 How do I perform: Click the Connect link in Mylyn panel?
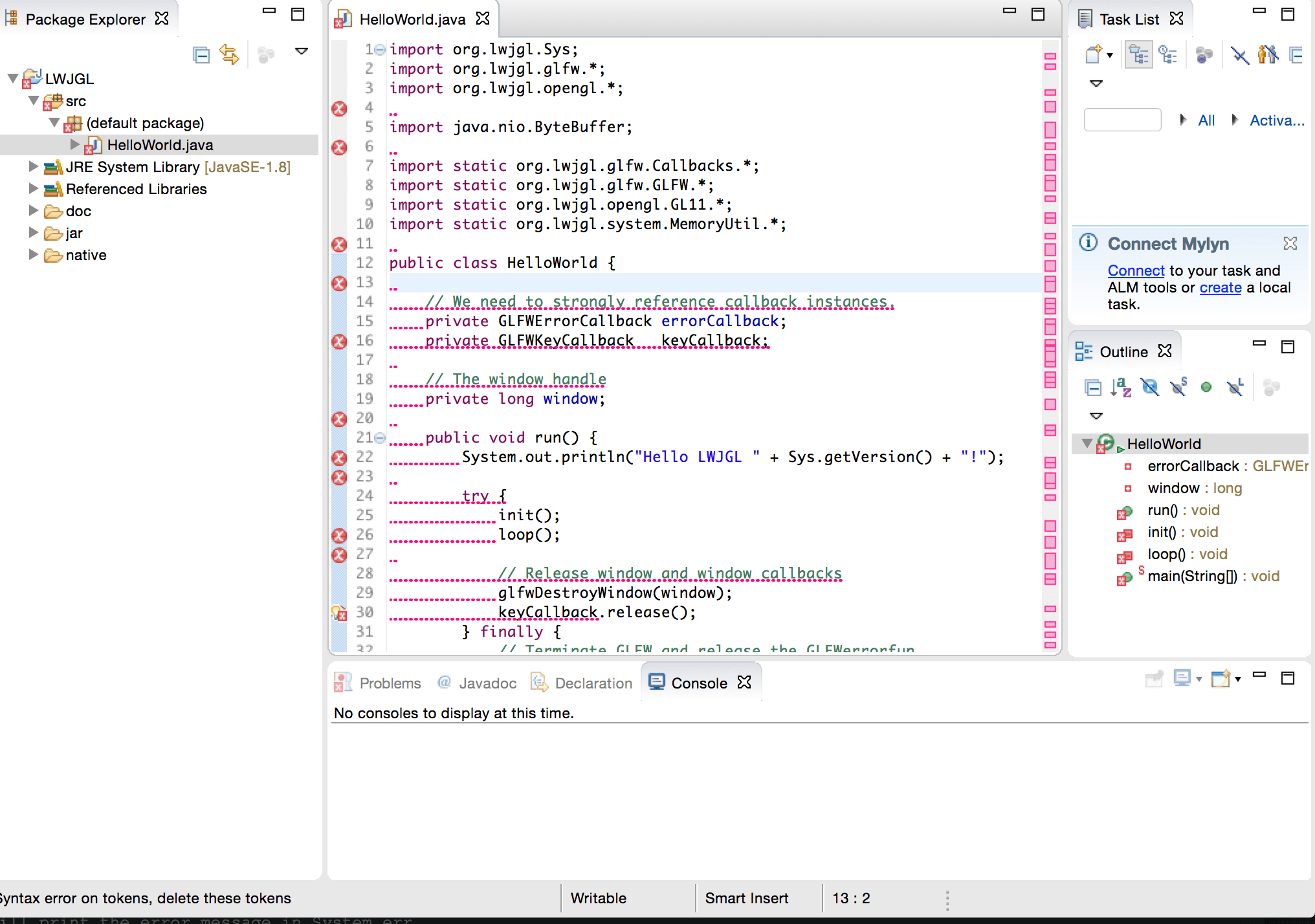pos(1136,270)
